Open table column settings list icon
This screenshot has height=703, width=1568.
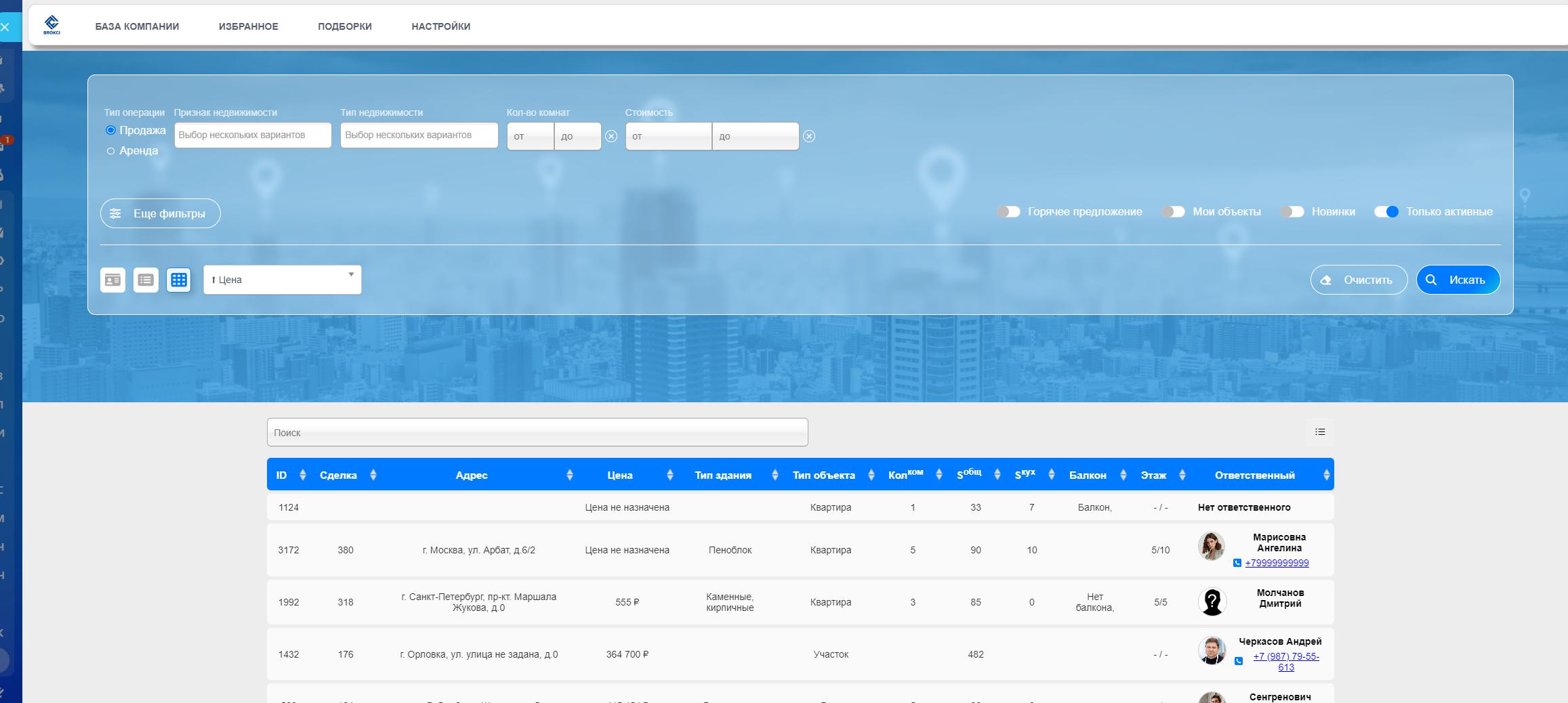click(1320, 432)
